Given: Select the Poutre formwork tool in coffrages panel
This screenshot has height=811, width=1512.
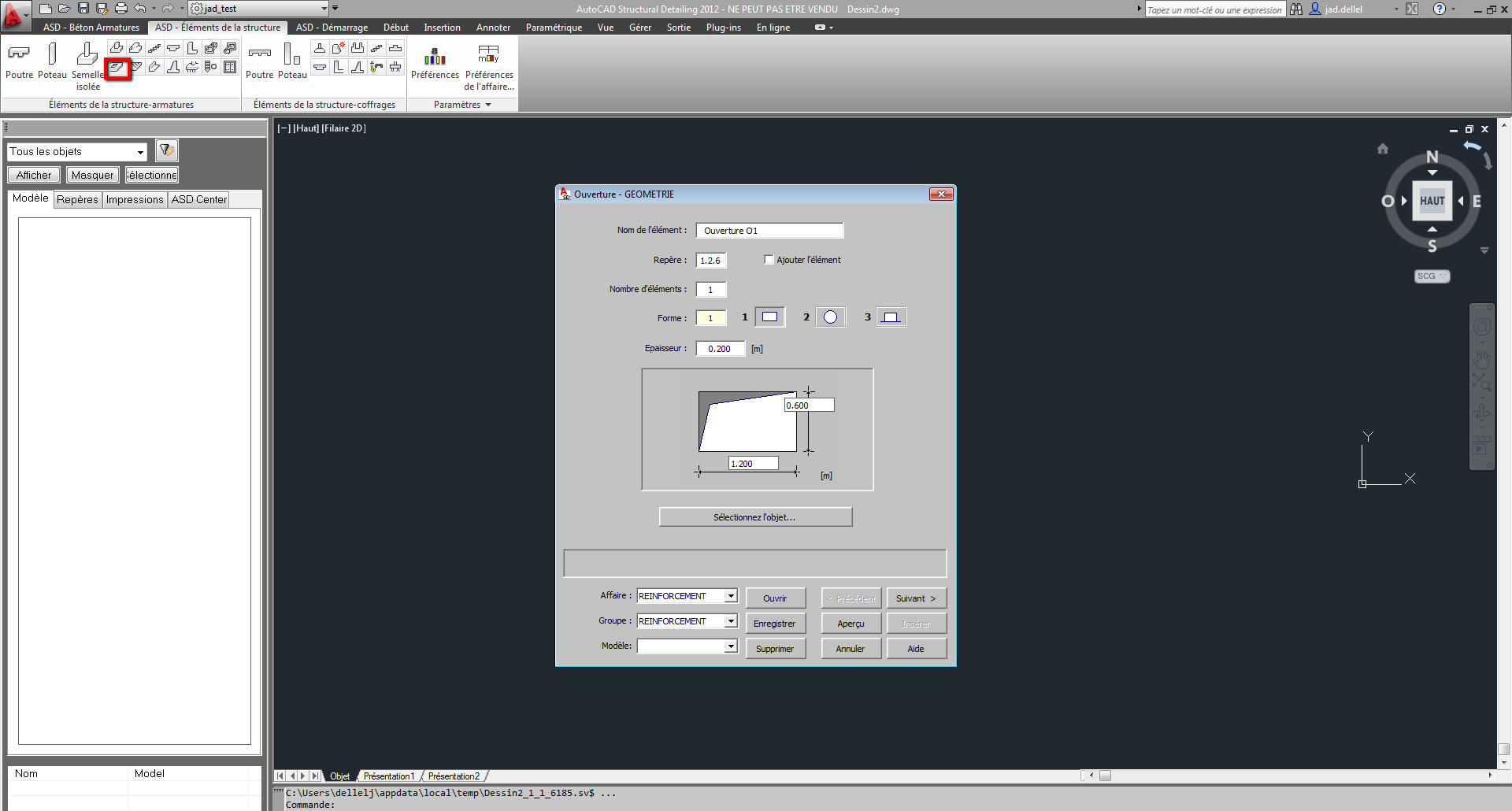Looking at the screenshot, I should [259, 61].
